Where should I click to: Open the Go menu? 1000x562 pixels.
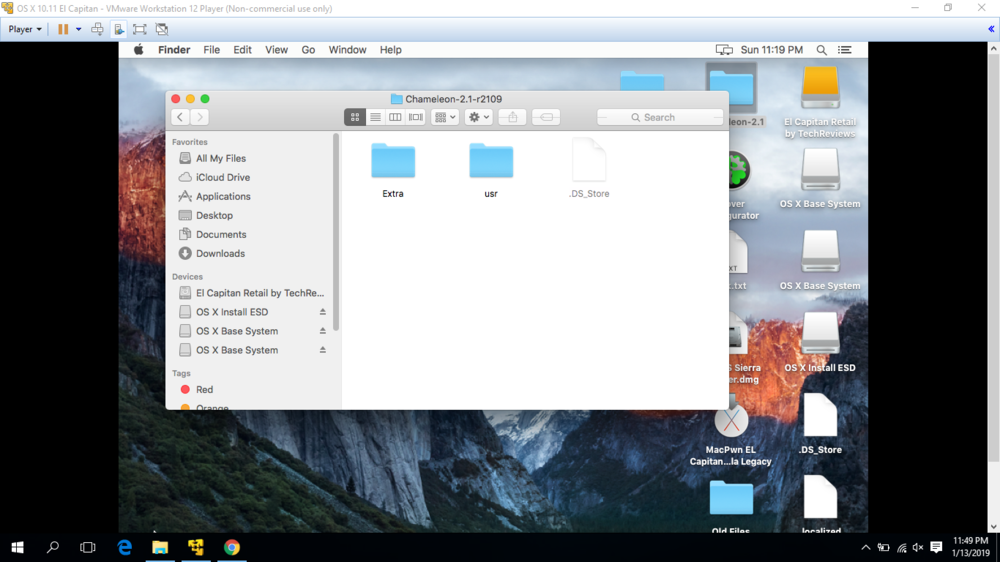308,50
